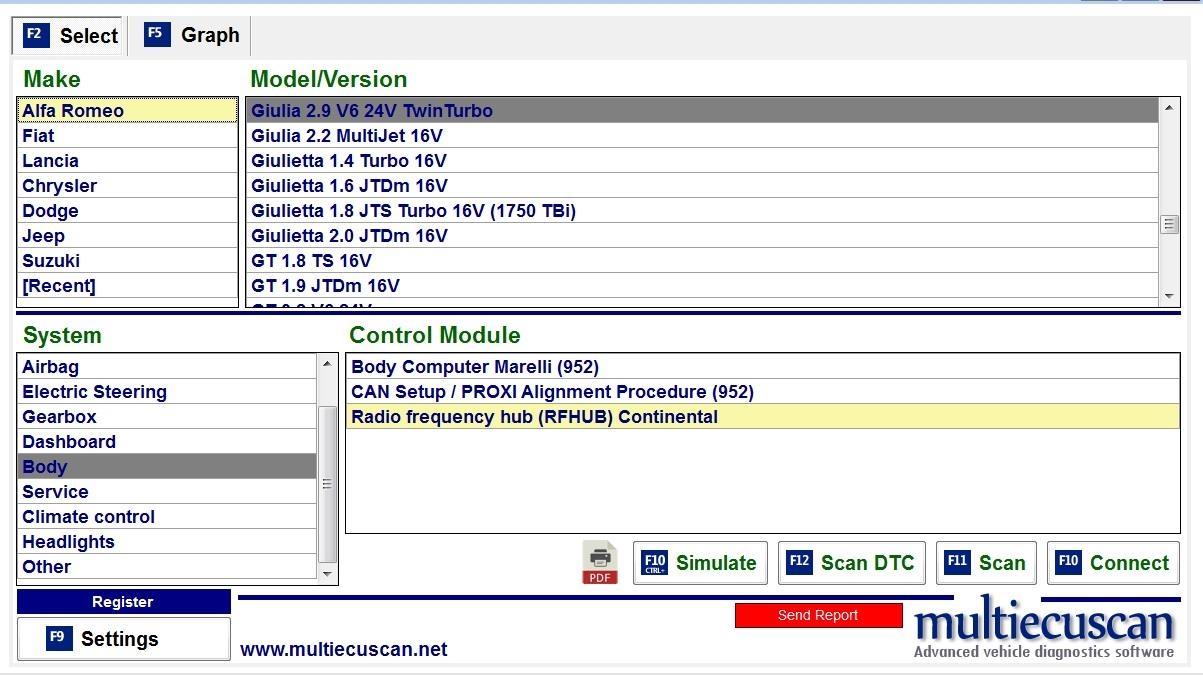The width and height of the screenshot is (1203, 675).
Task: Select Giulietta 1.8 JTS Turbo 16V (1750 TBi)
Action: coord(702,211)
